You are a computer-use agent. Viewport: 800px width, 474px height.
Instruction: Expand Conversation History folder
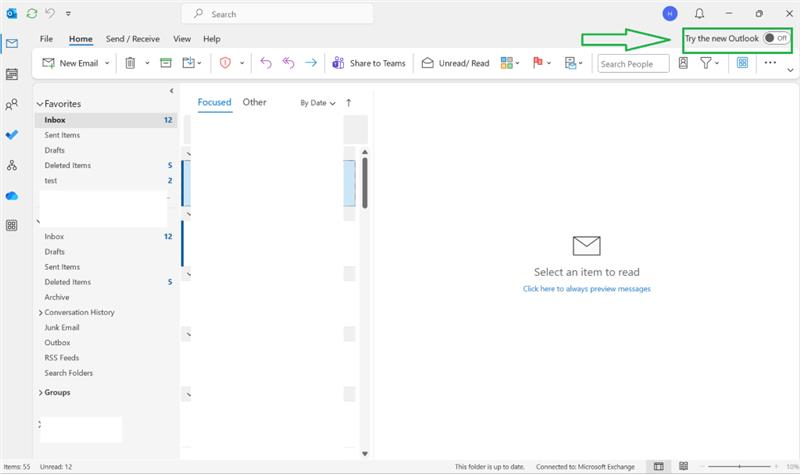coord(40,313)
